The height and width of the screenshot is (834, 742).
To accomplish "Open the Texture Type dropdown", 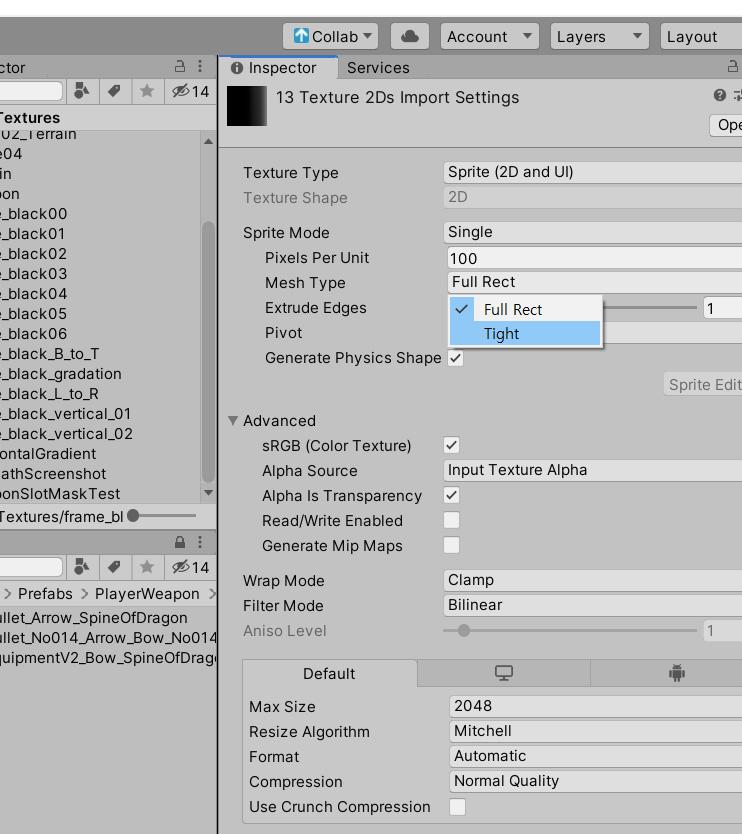I will coord(592,172).
